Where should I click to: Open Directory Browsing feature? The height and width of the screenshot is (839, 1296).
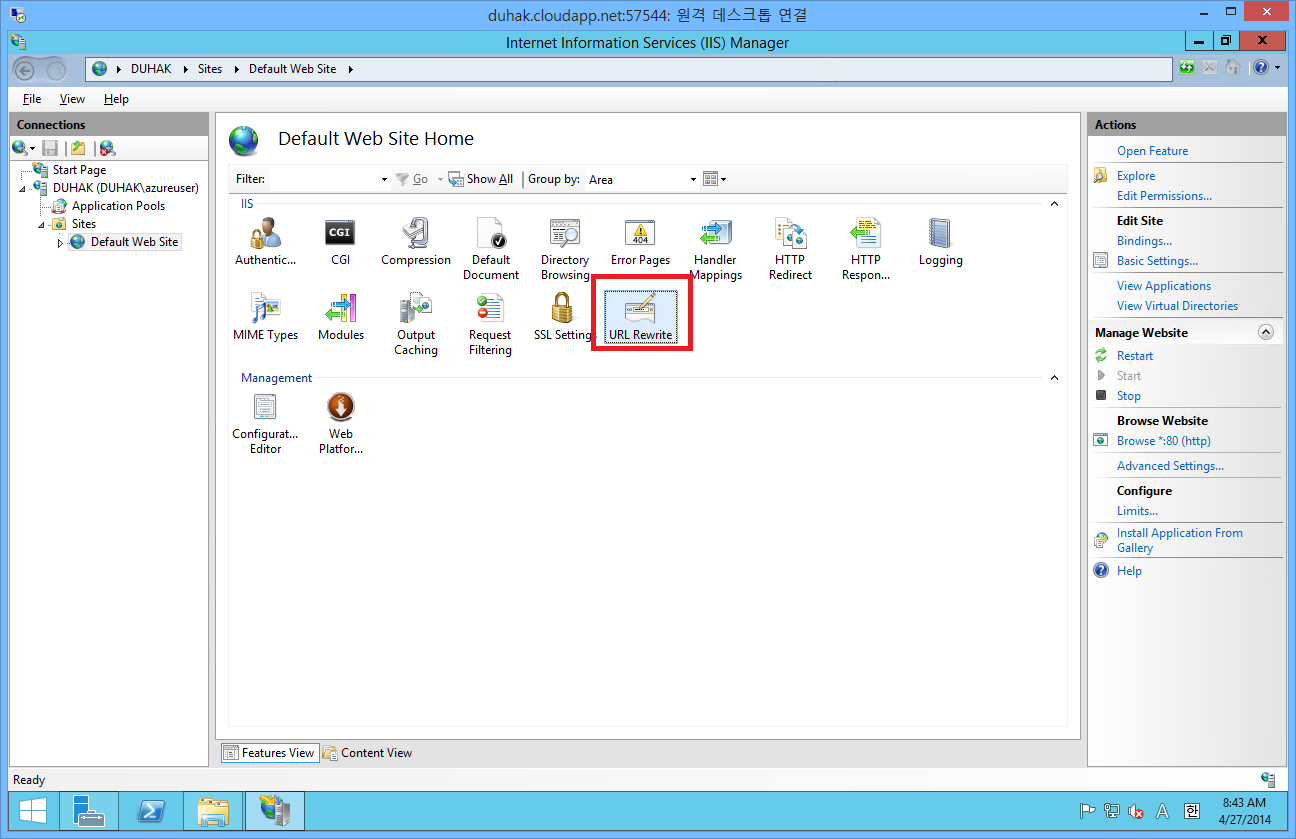tap(565, 249)
